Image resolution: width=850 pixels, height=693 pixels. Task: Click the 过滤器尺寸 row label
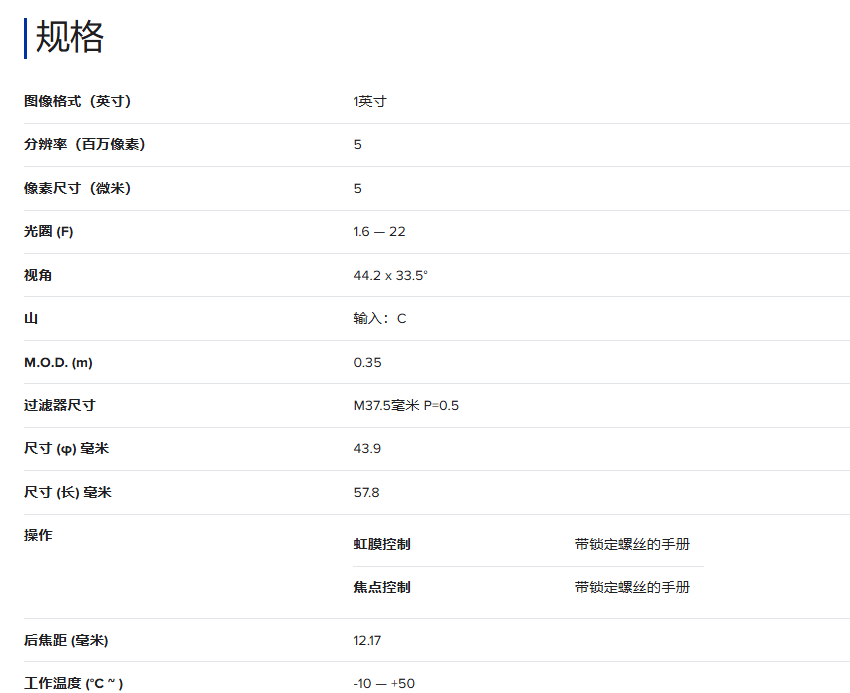[x=60, y=405]
